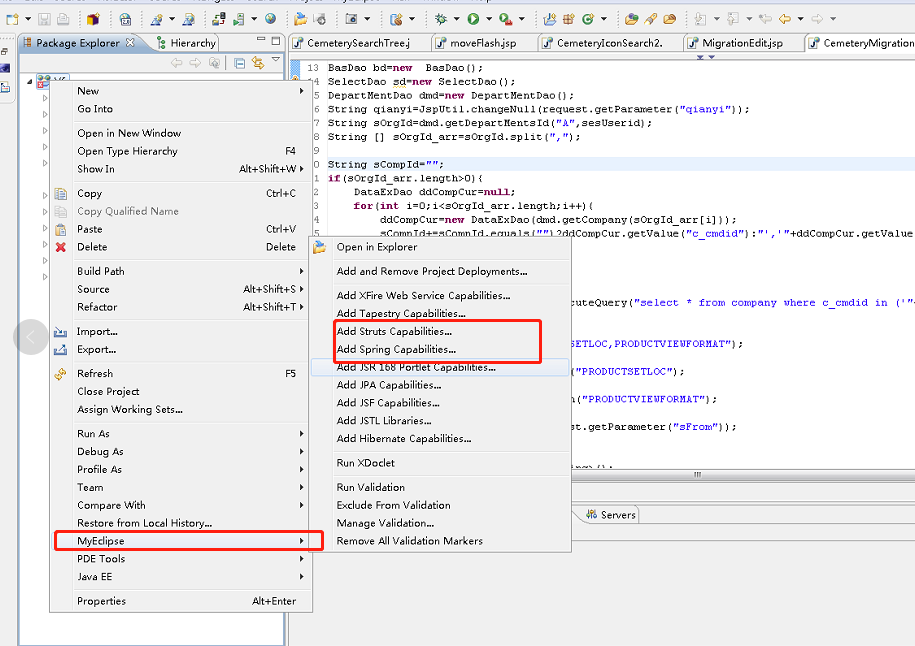Viewport: 915px width, 646px height.
Task: Select Add Struts Capabilities from the menu
Action: pyautogui.click(x=395, y=331)
